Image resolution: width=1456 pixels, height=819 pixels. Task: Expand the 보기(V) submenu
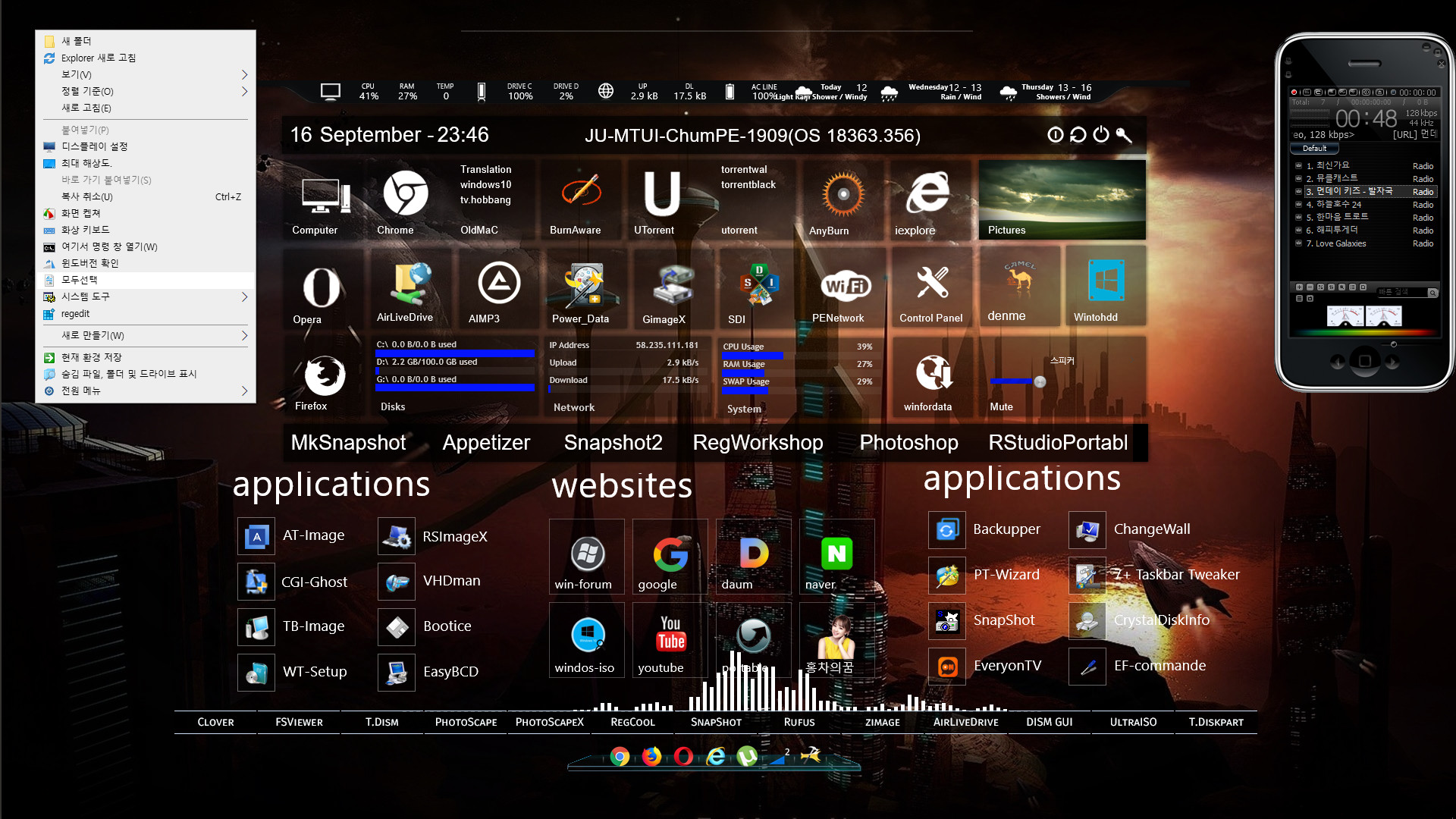point(146,74)
